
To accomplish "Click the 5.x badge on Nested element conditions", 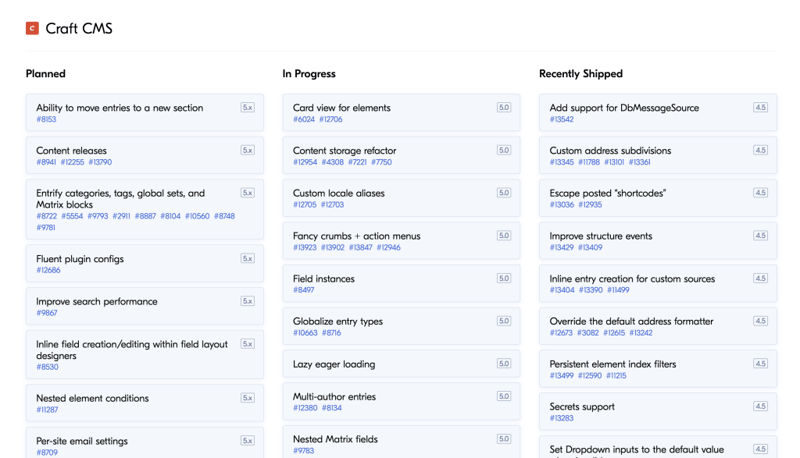I will click(247, 397).
